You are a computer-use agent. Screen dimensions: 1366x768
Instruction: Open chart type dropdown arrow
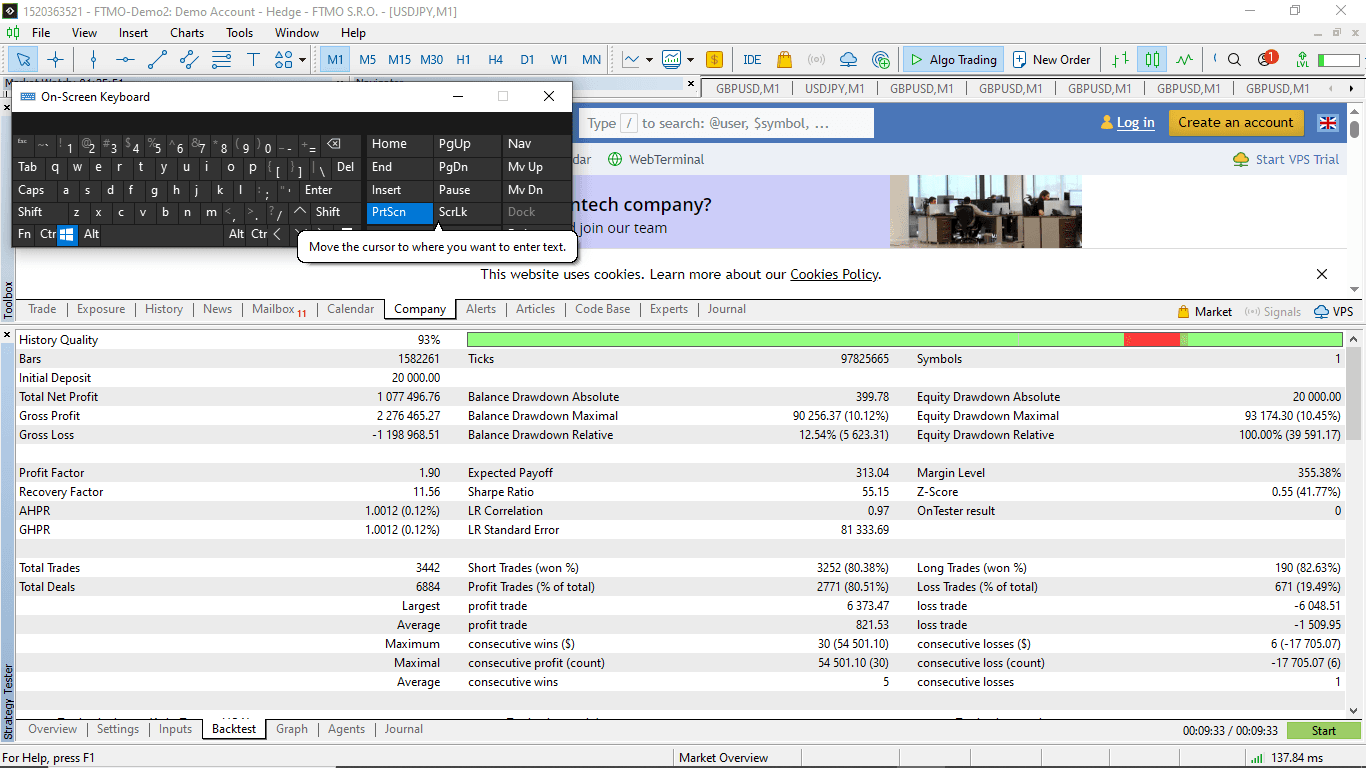(x=649, y=60)
